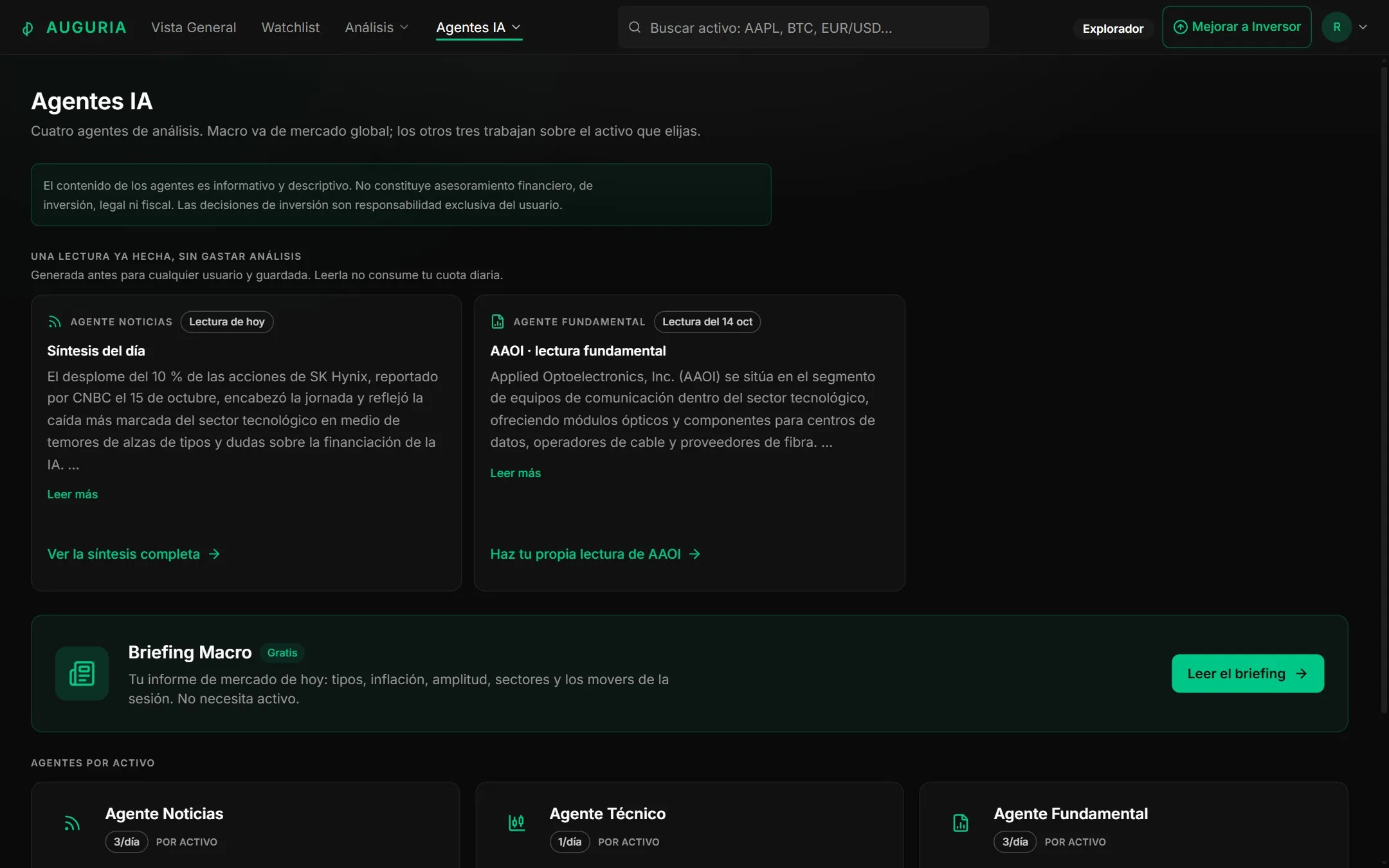Expand Leer más under Síntesis del día
1389x868 pixels.
(x=73, y=494)
